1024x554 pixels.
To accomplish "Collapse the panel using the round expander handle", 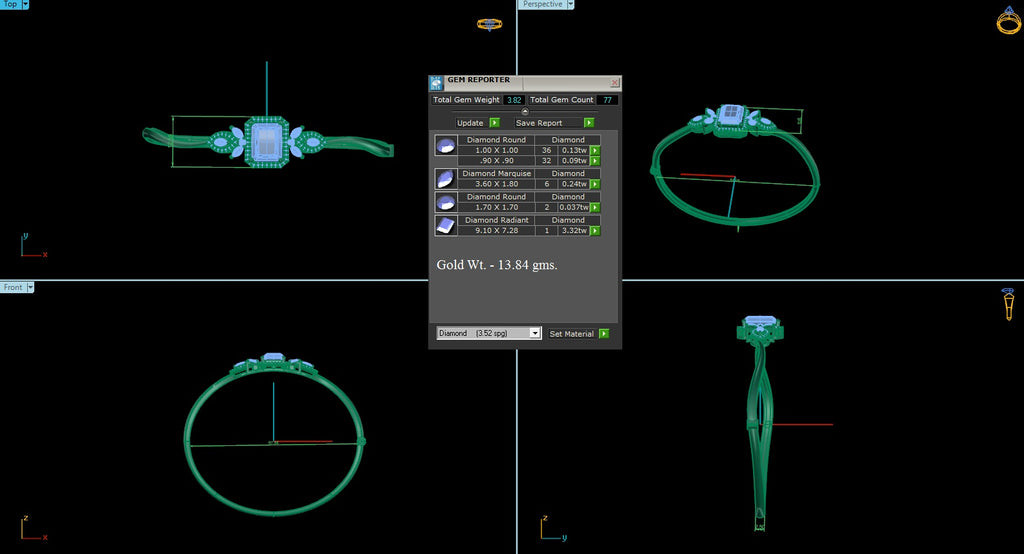I will click(525, 111).
